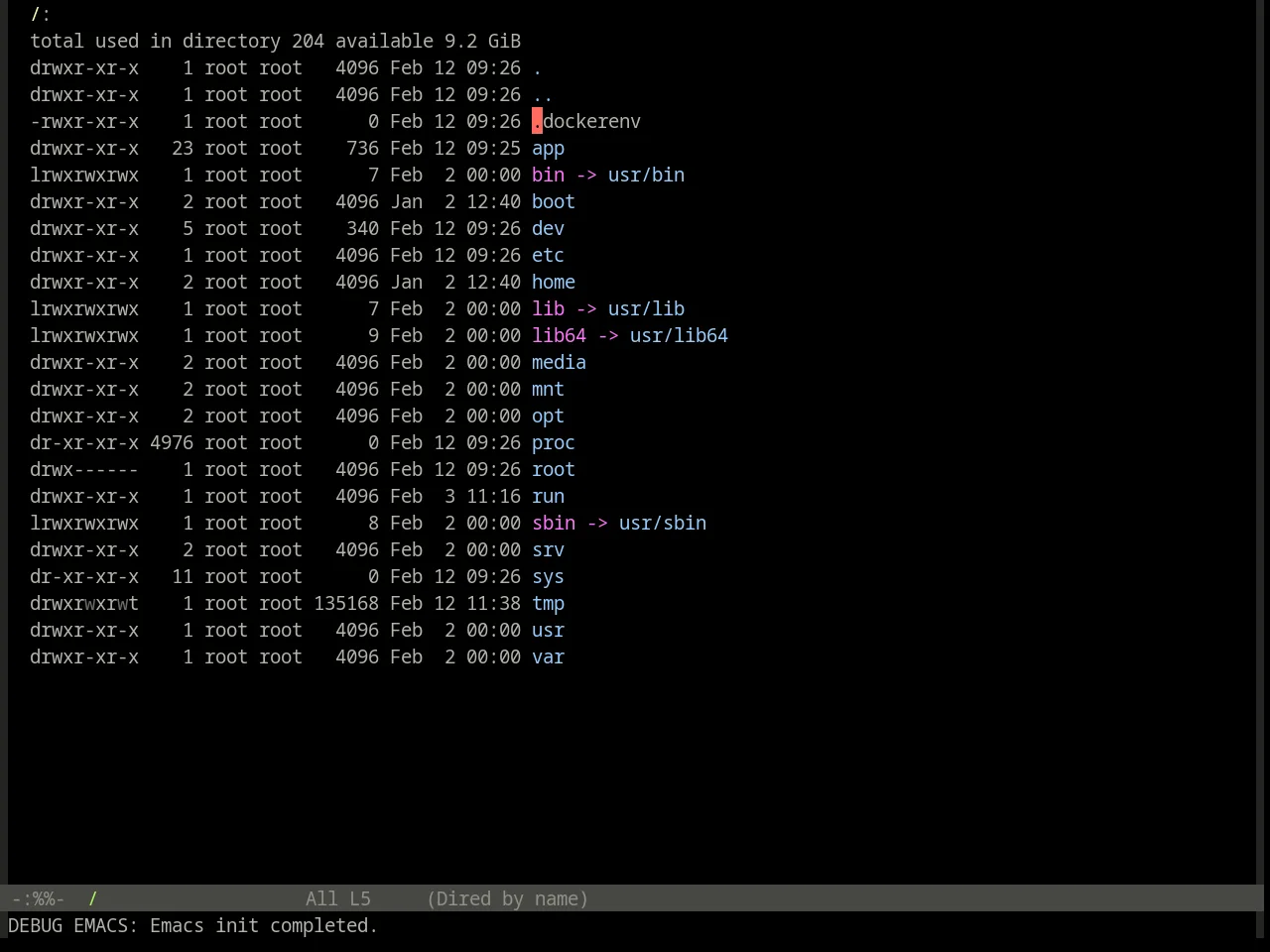Click the parent directory '..' entry
Screen dimensions: 1270x952
click(543, 95)
